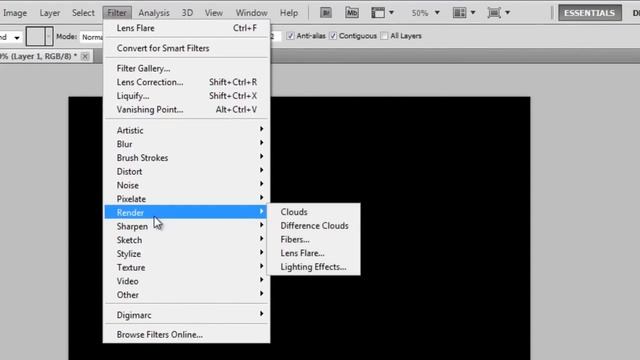Open the fill source dropdown arrow
The width and height of the screenshot is (640, 360).
click(x=17, y=38)
